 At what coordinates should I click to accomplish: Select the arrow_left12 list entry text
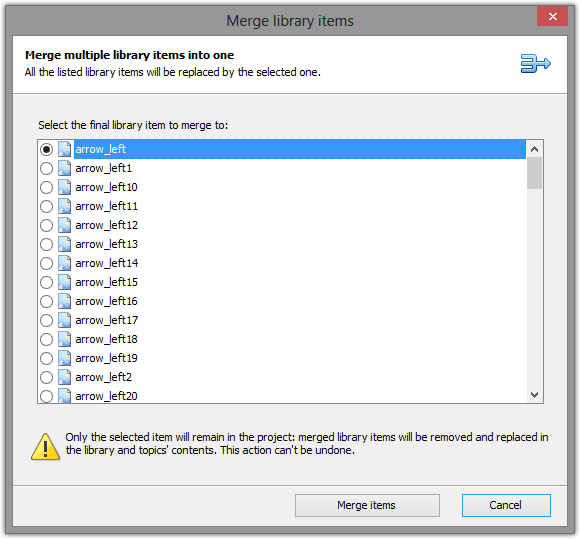point(107,225)
